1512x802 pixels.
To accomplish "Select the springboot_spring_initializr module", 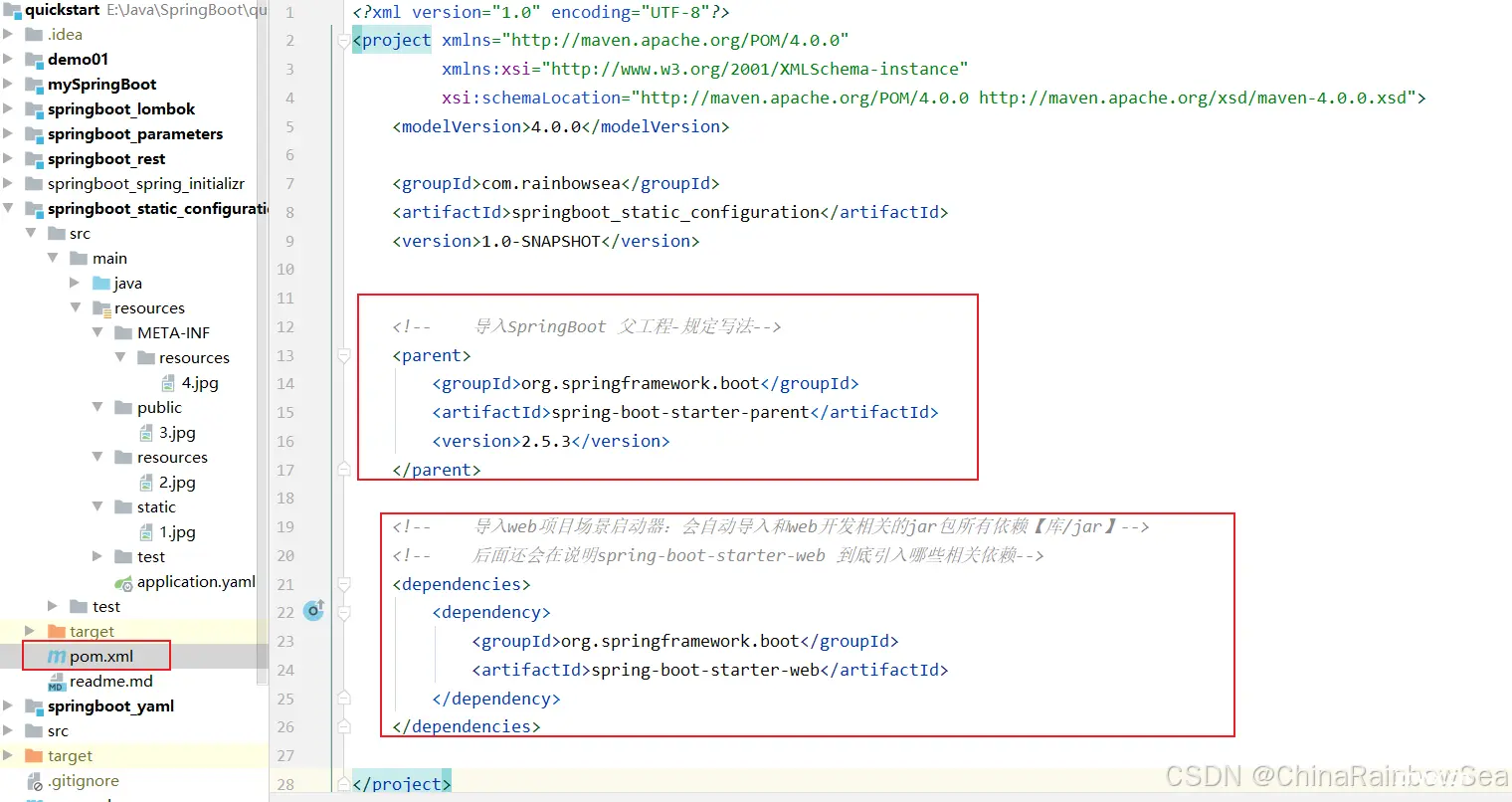I will click(x=146, y=184).
